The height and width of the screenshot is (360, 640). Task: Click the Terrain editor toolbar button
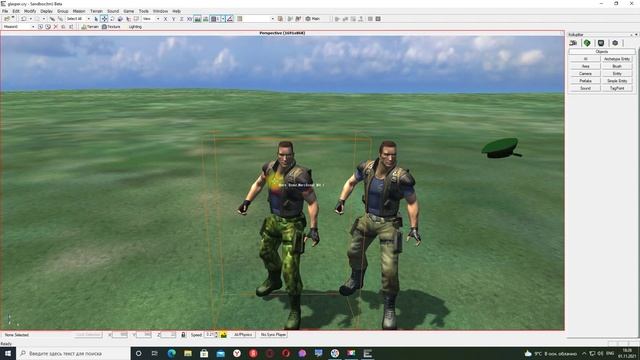[90, 27]
